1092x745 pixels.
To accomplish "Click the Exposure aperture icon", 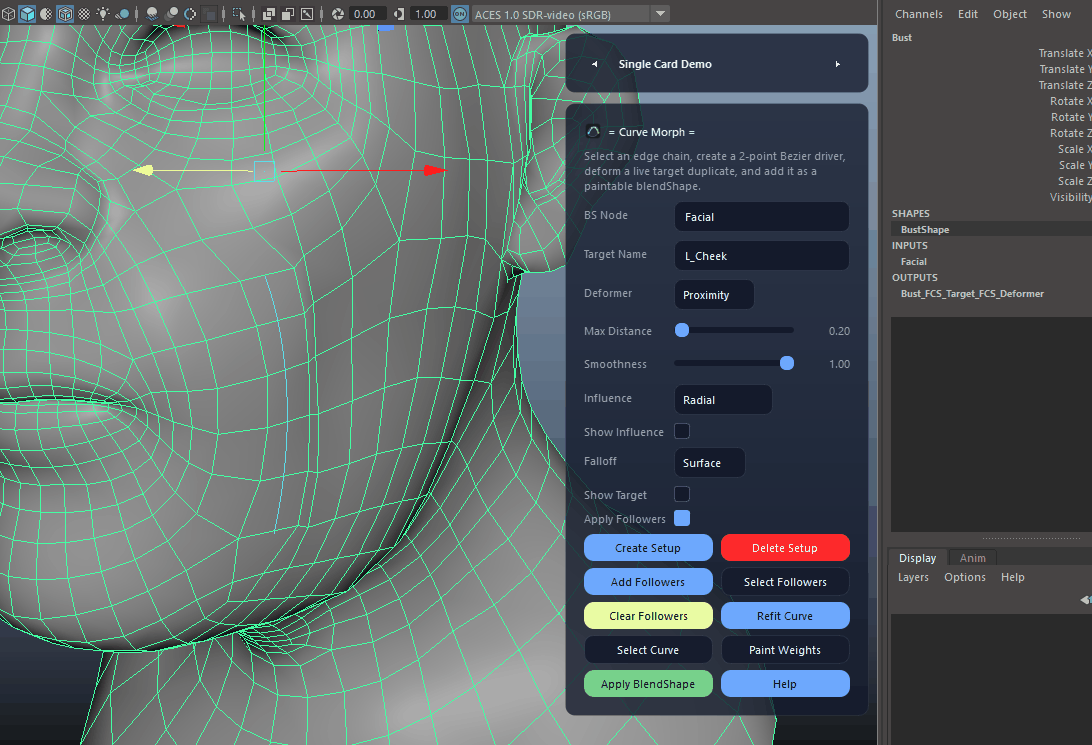I will (x=338, y=14).
